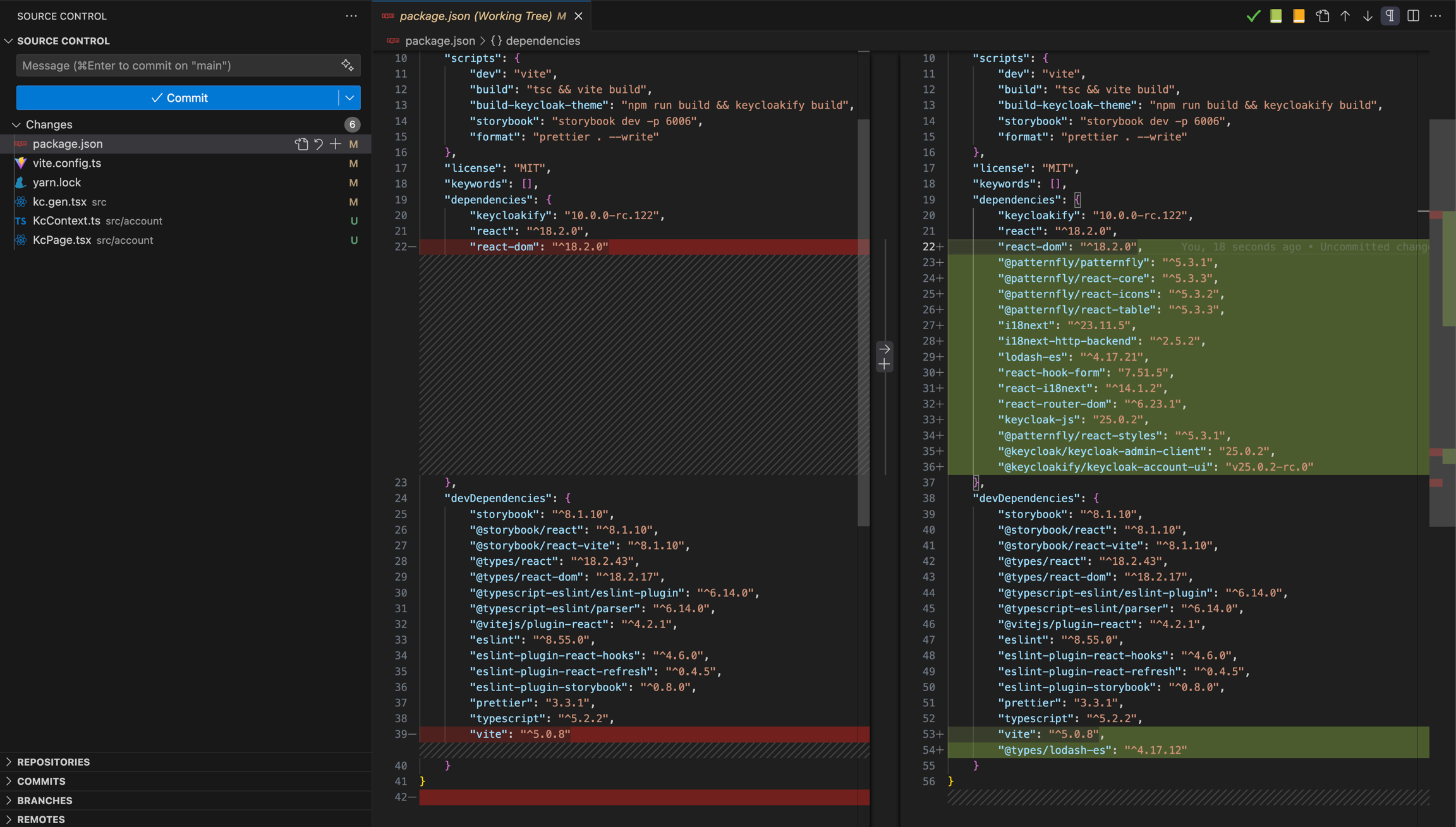This screenshot has height=827, width=1456.
Task: Click dependencies in the breadcrumb
Action: click(542, 41)
